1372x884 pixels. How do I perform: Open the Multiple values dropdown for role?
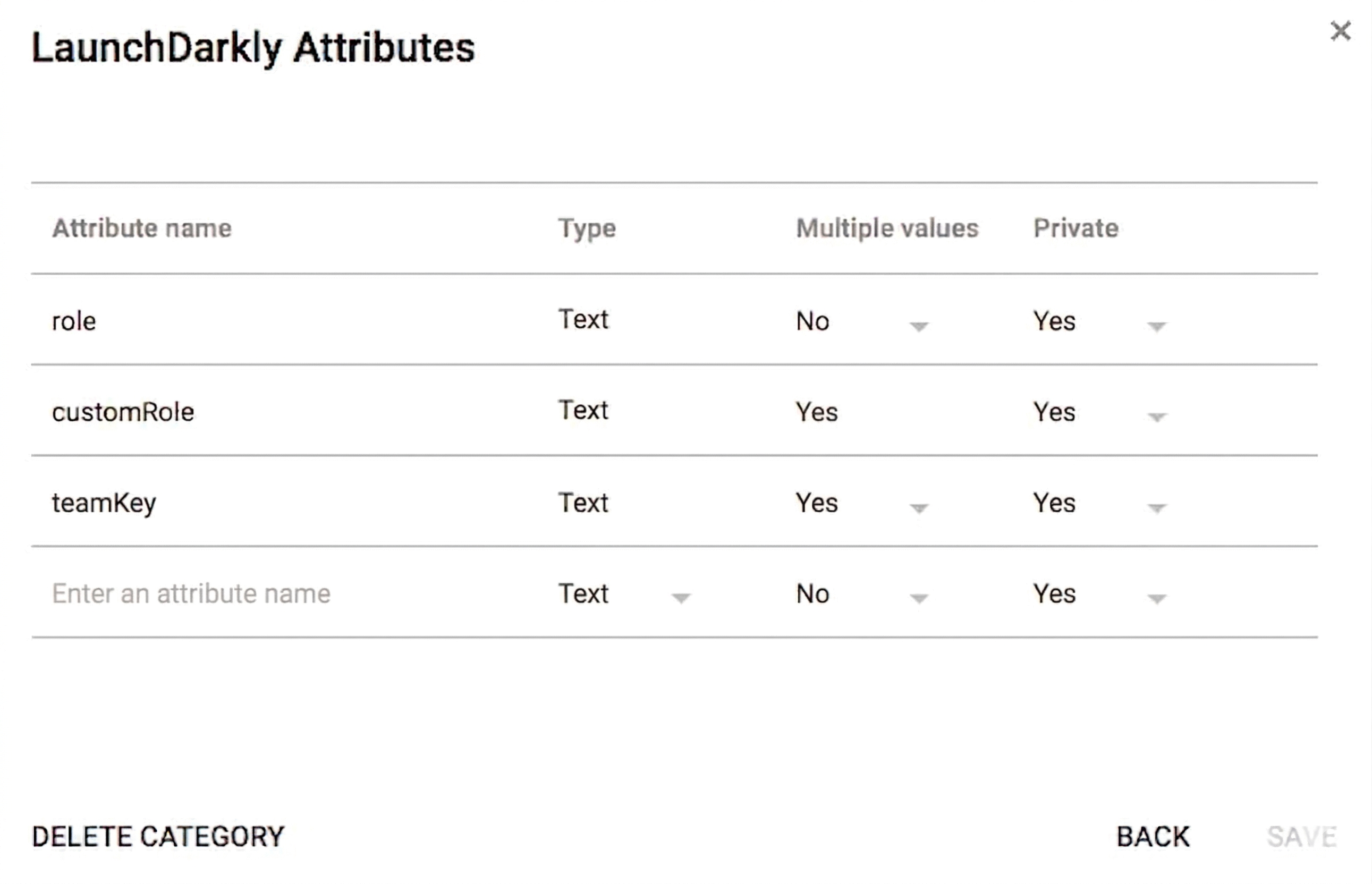coord(919,327)
